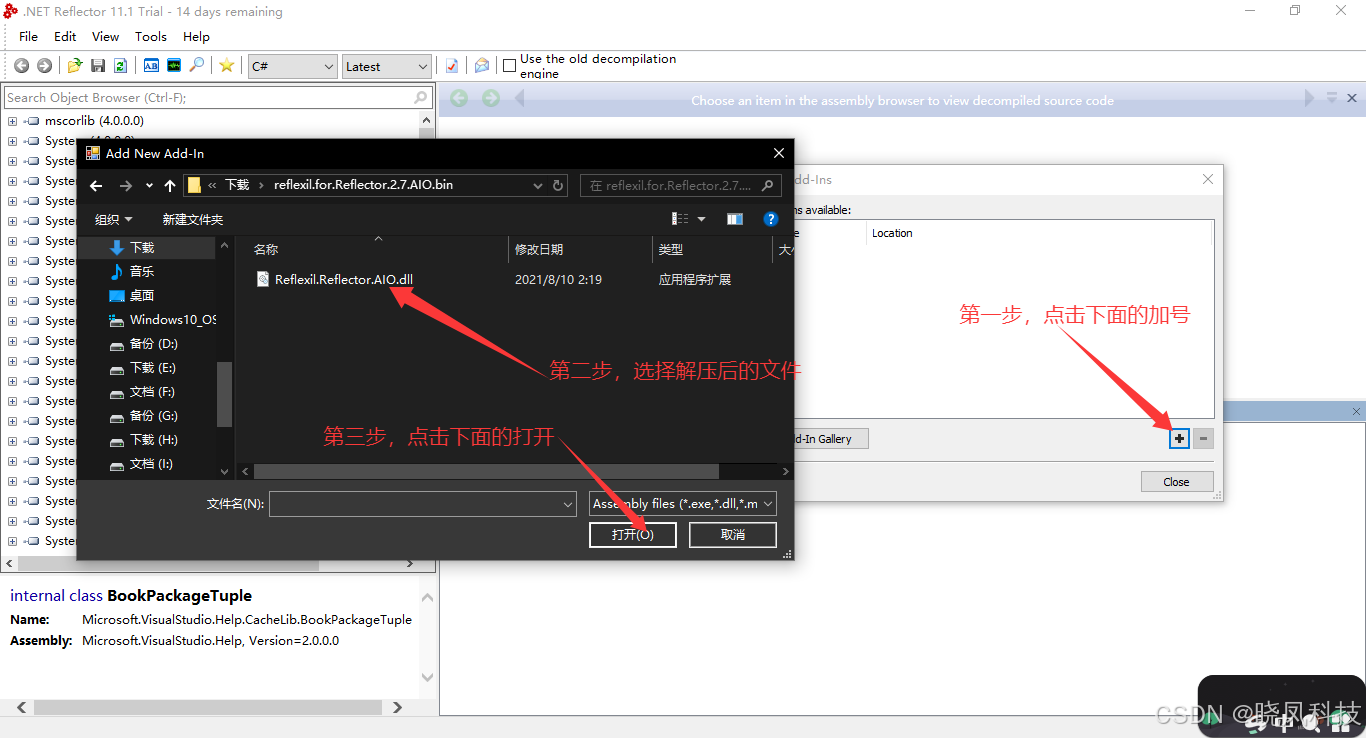Select 下载 (E:) drive in navigation pane
1366x738 pixels.
152,367
